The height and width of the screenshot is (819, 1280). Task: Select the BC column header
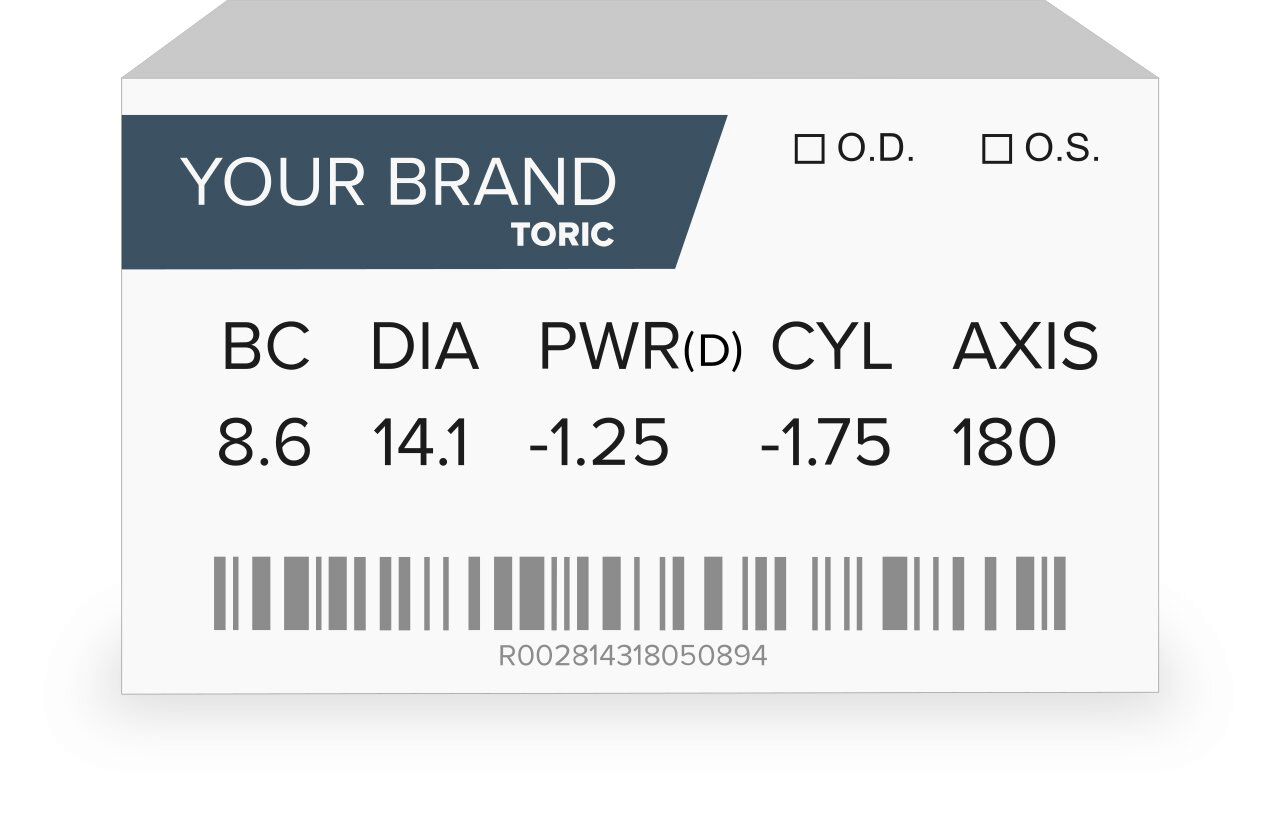pyautogui.click(x=266, y=347)
